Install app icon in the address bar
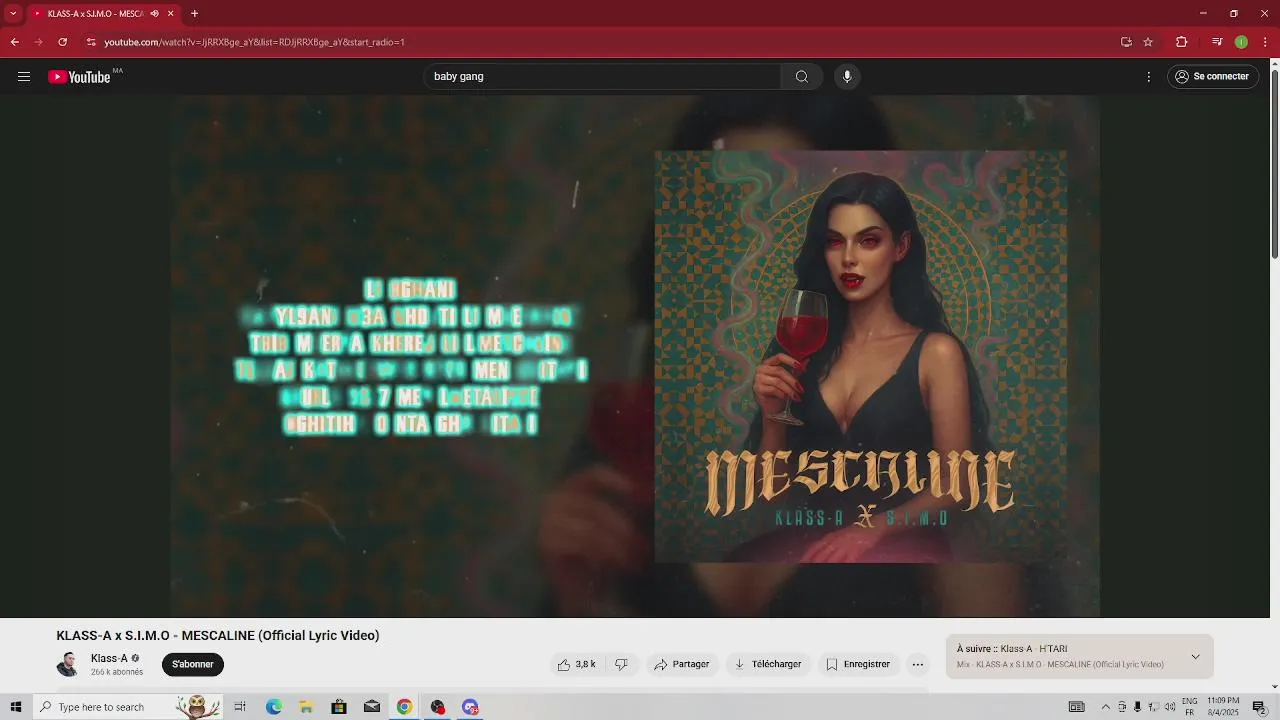Image resolution: width=1280 pixels, height=720 pixels. (x=1126, y=42)
